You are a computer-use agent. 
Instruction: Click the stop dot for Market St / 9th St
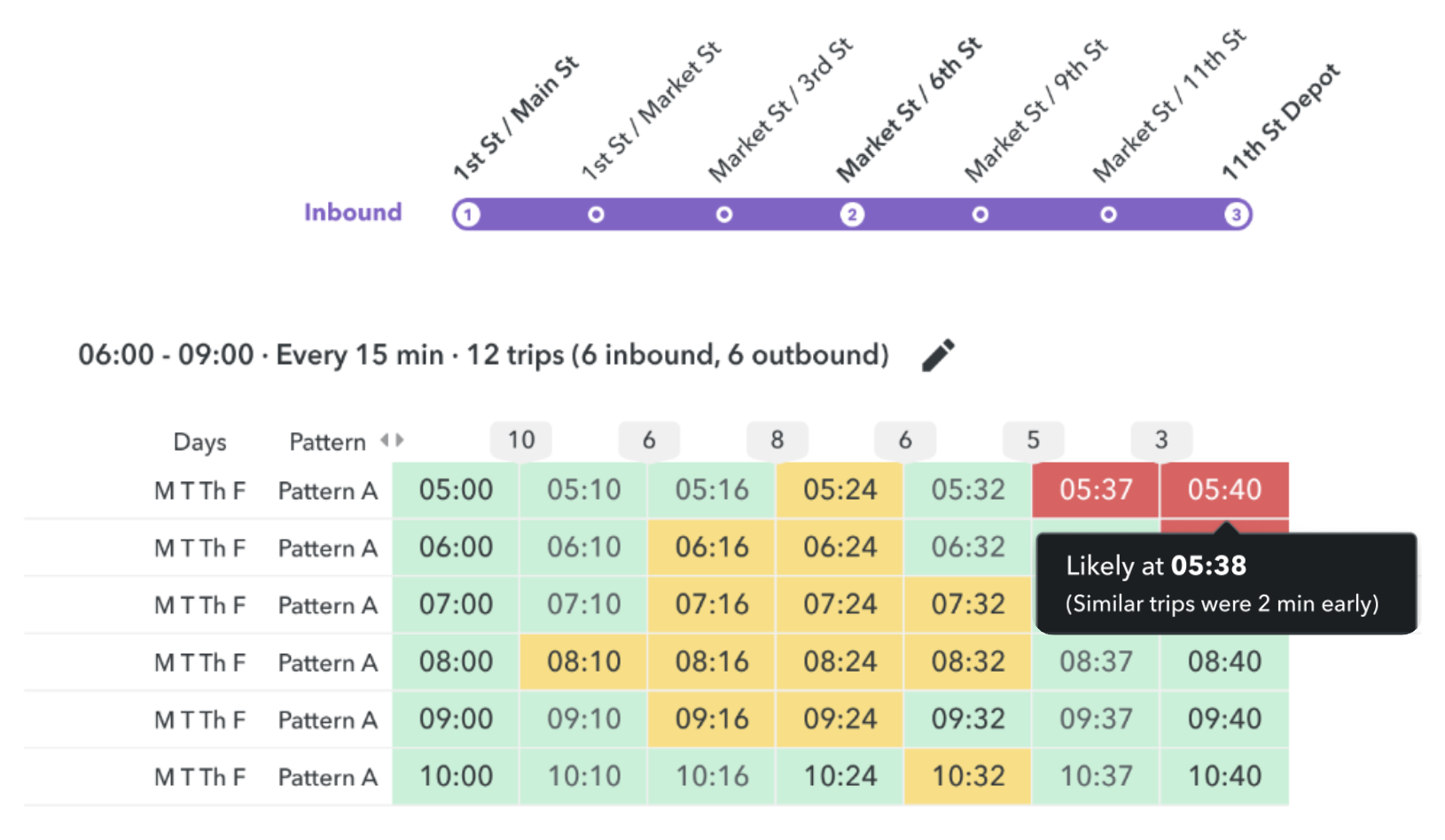(980, 214)
